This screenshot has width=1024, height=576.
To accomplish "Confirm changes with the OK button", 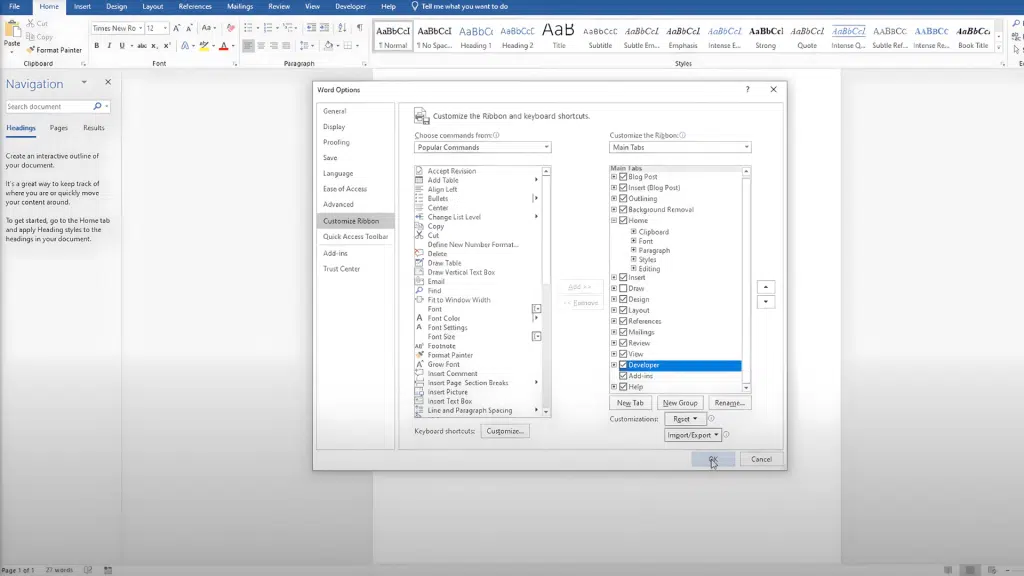I will click(713, 458).
